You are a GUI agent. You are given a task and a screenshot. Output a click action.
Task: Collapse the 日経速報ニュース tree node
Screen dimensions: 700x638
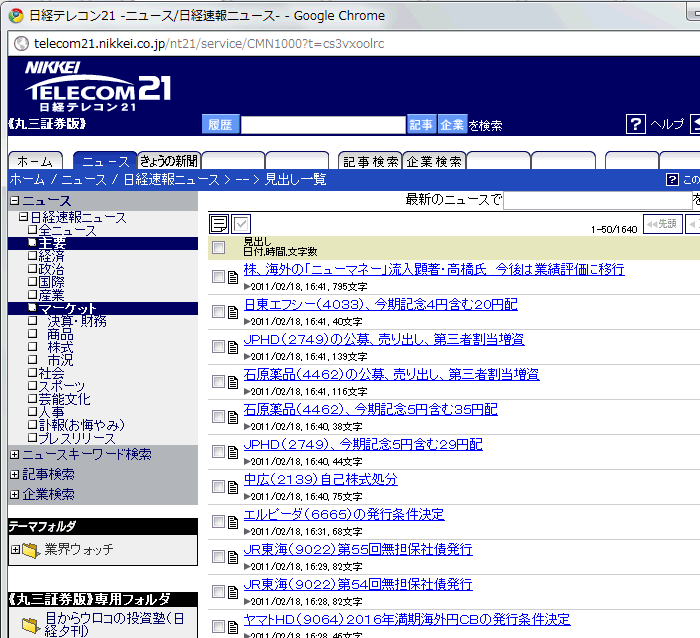[24, 217]
